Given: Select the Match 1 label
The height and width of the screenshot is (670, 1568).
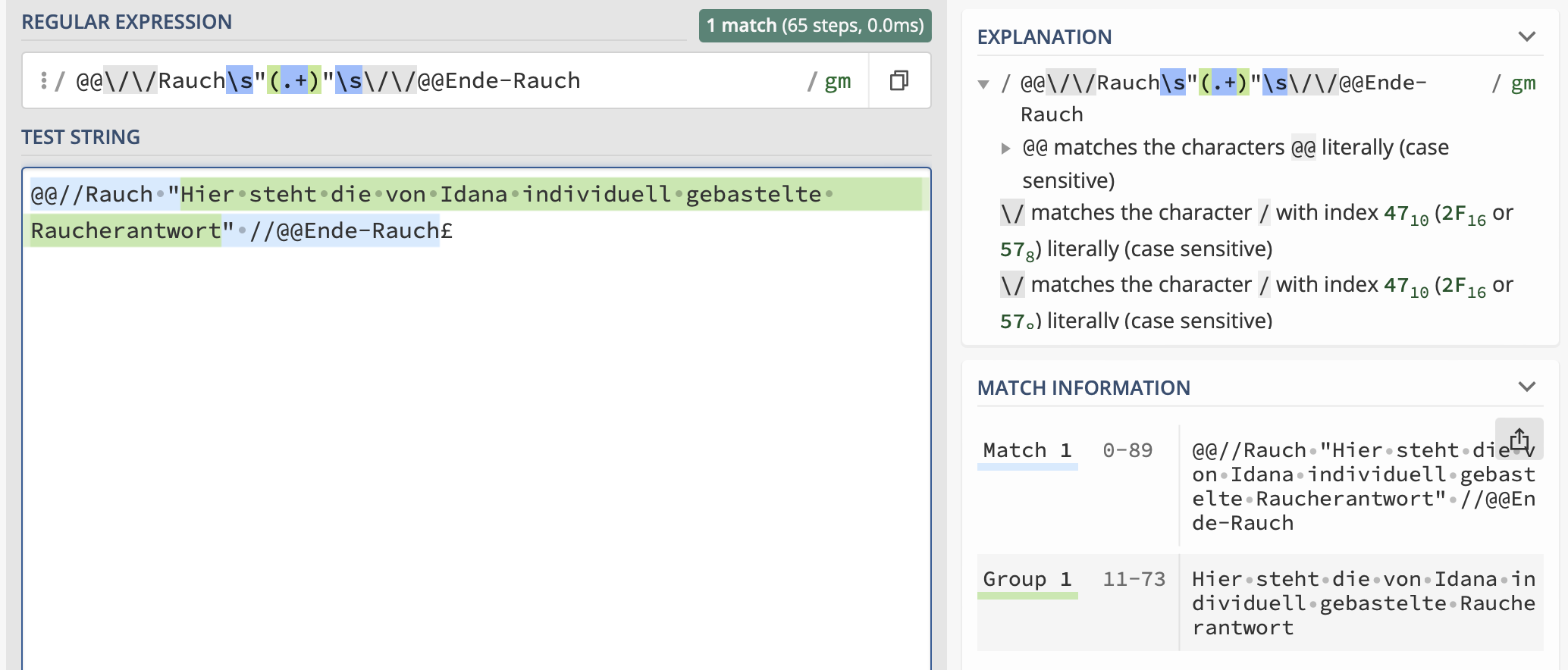Looking at the screenshot, I should point(1027,450).
